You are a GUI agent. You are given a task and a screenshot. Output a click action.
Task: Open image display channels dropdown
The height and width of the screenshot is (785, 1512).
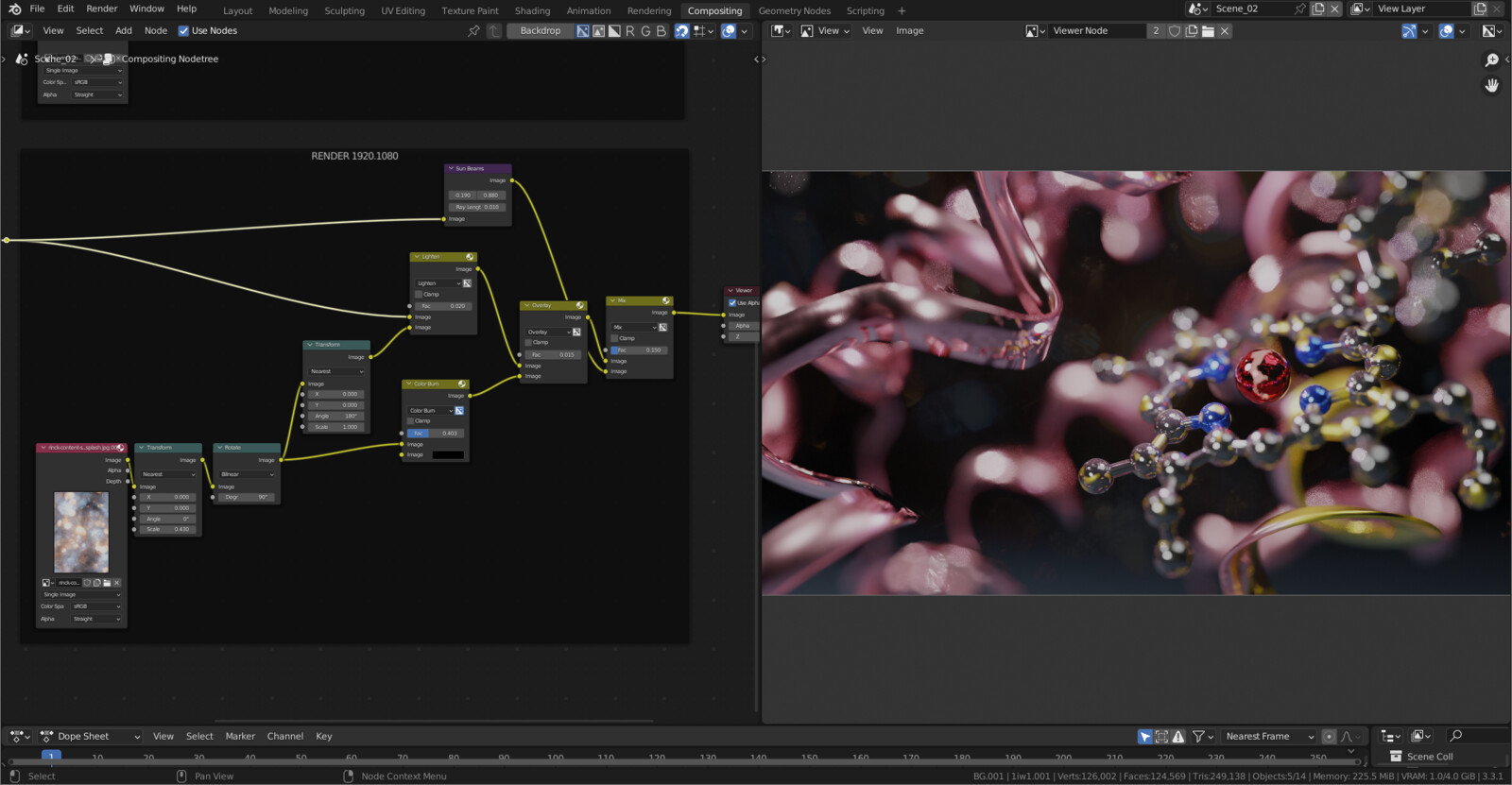point(1492,31)
